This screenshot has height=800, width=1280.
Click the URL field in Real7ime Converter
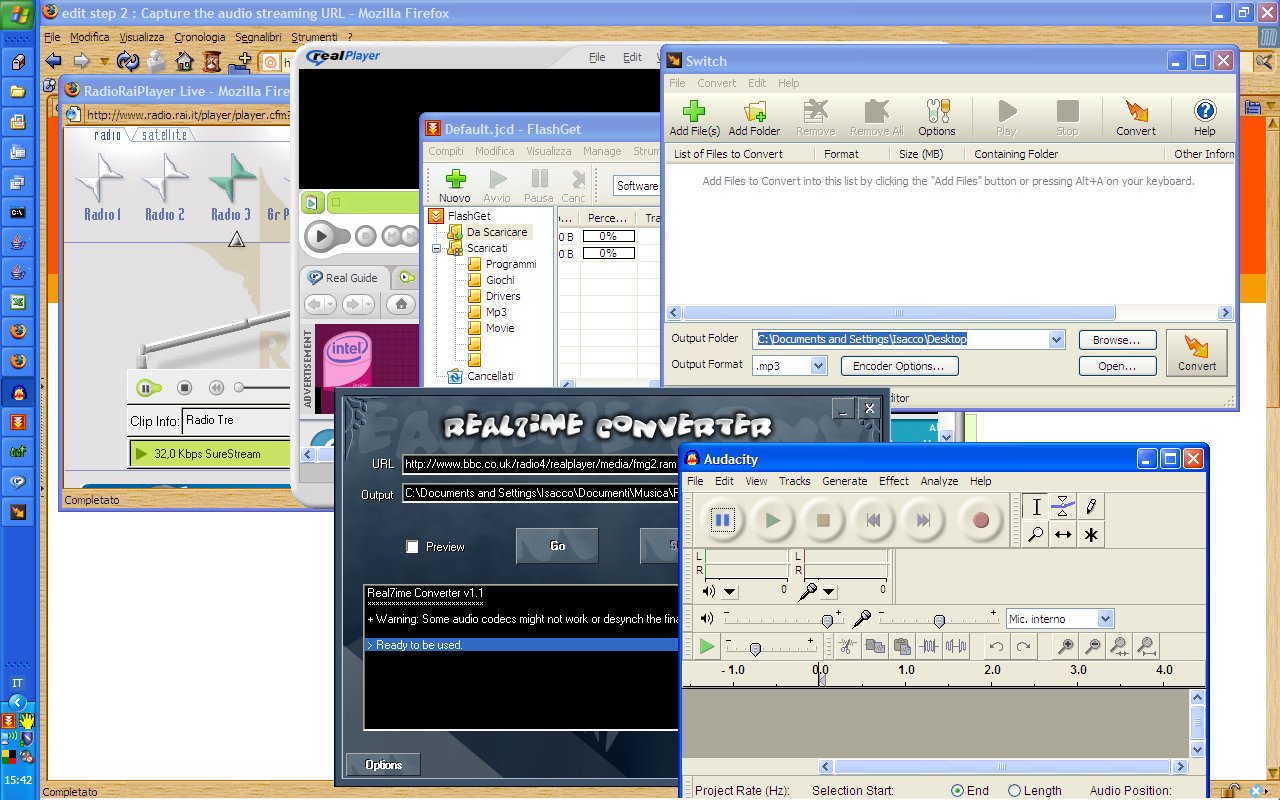tap(540, 464)
